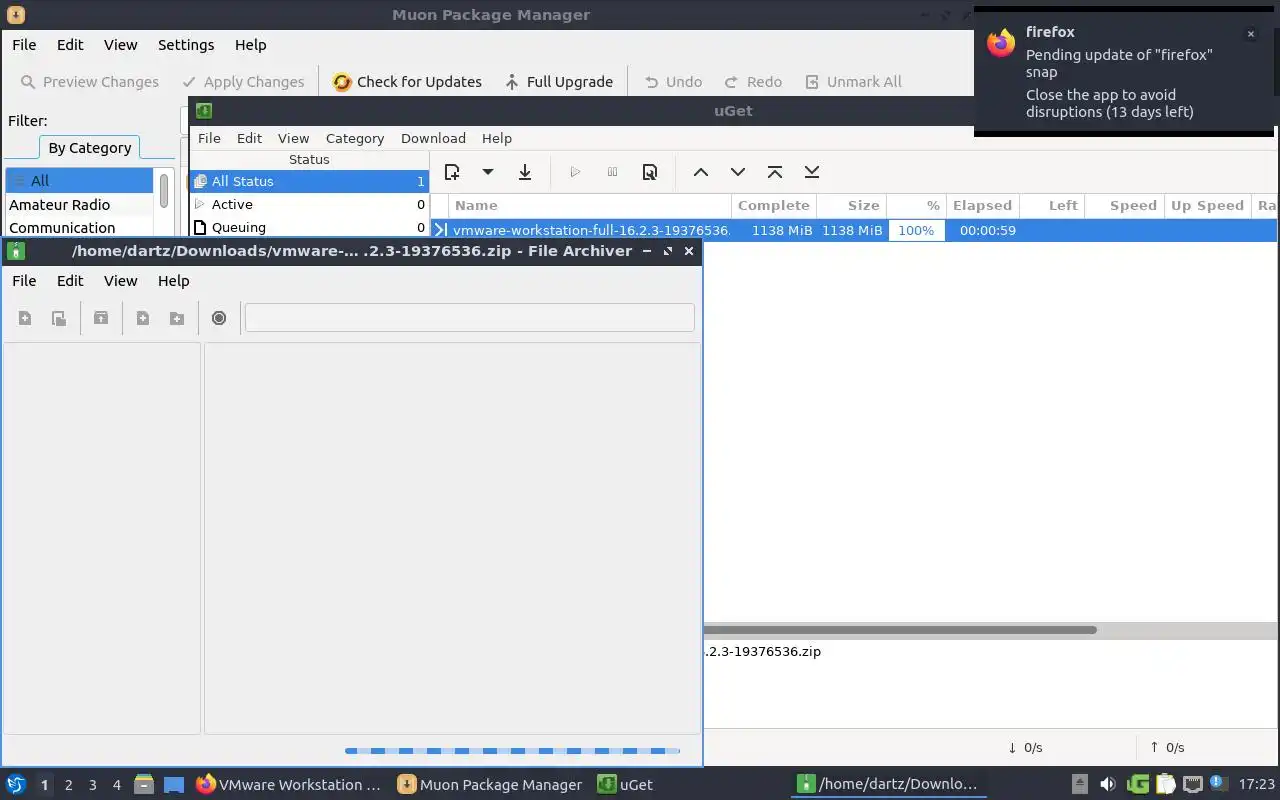
Task: Click the new archive icon in File Archiver
Action: 25,318
